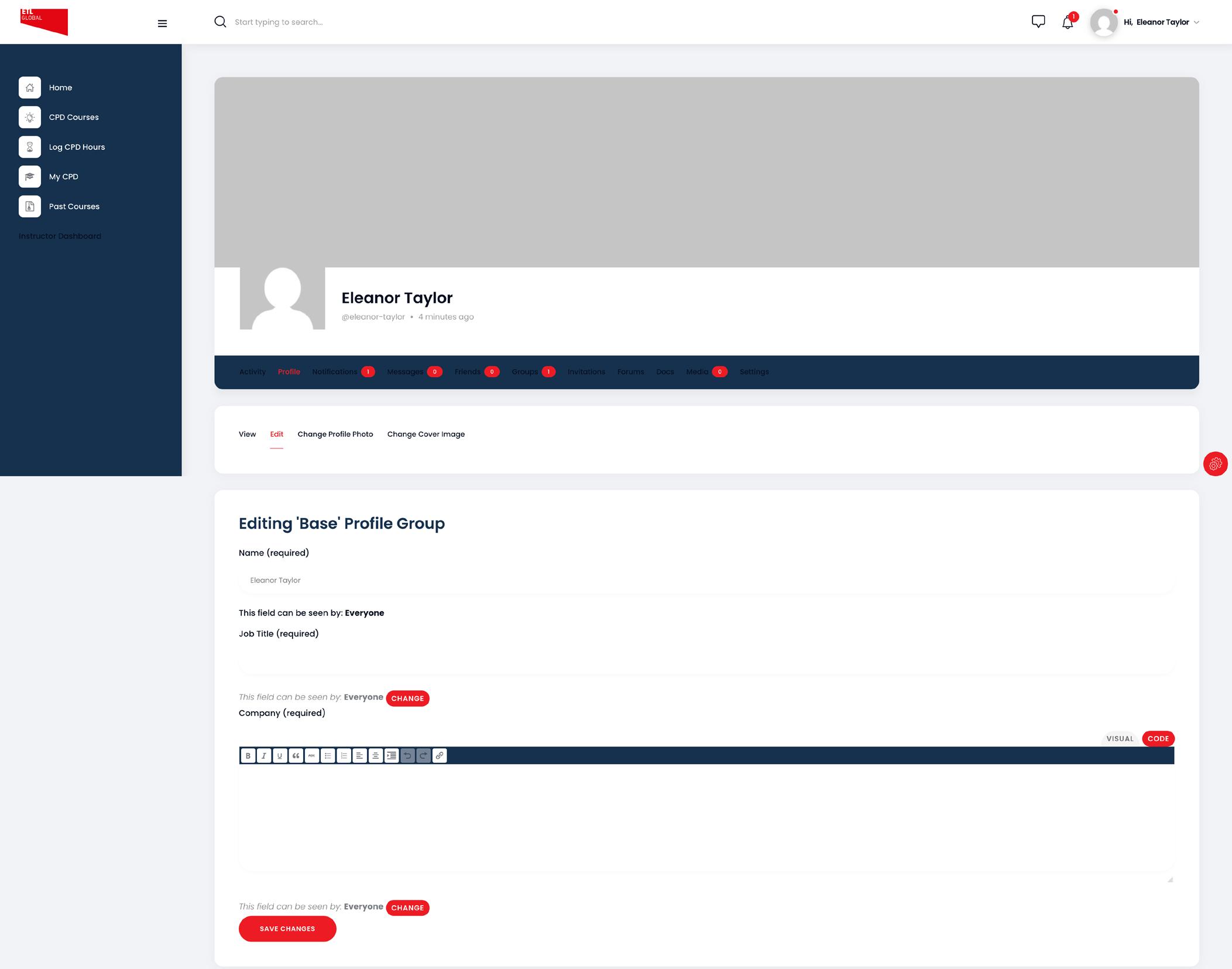Open the notifications bell icon
Image resolution: width=1232 pixels, height=969 pixels.
[1068, 22]
